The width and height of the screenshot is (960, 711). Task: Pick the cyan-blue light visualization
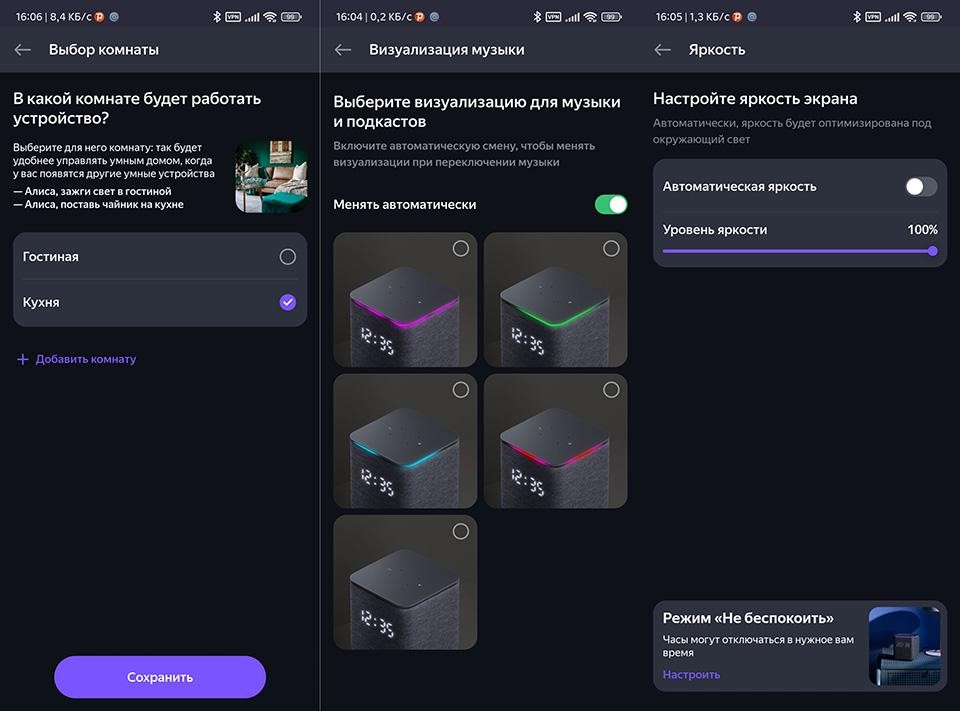click(405, 441)
